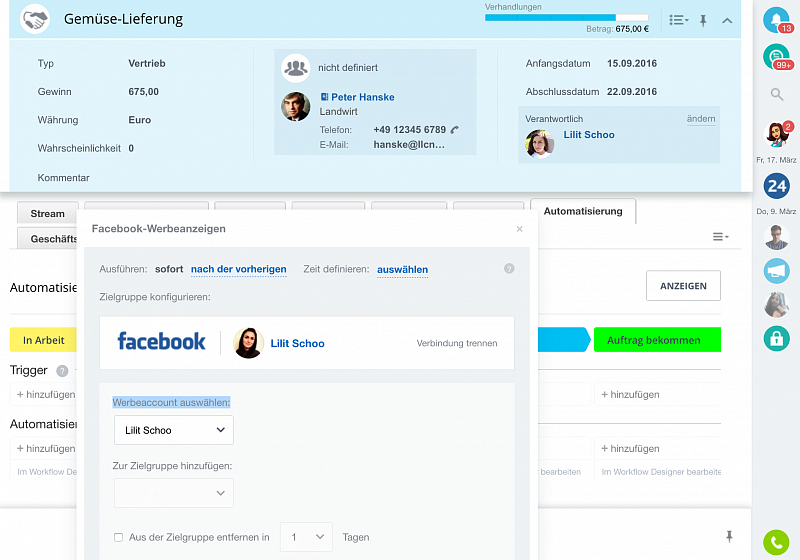
Task: Click the Kommentar field label
Action: coord(63,178)
